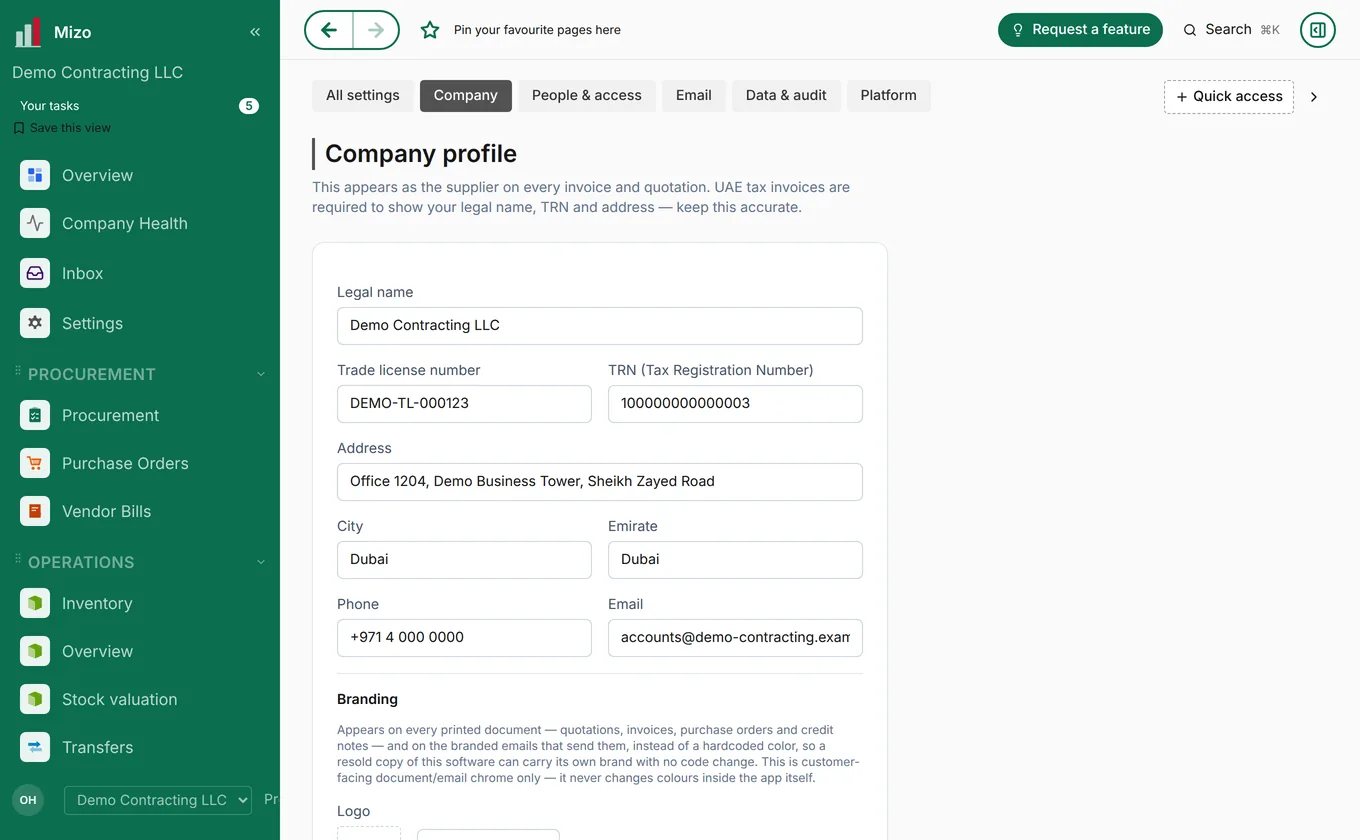Collapse the OPERATIONS section chevron
Screen dimensions: 1360x840
[261, 562]
